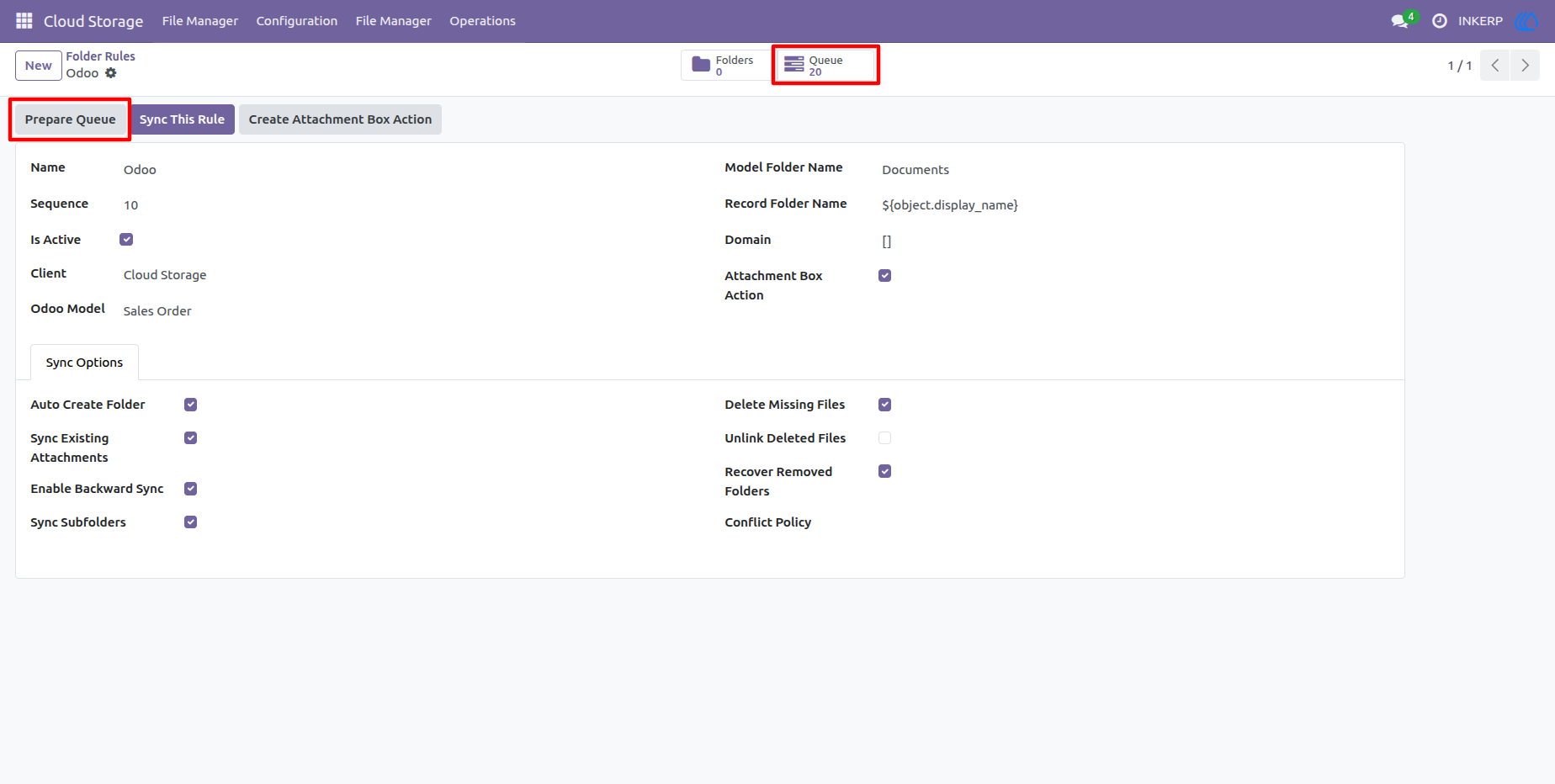Click the Prepare Queue button

tap(70, 119)
